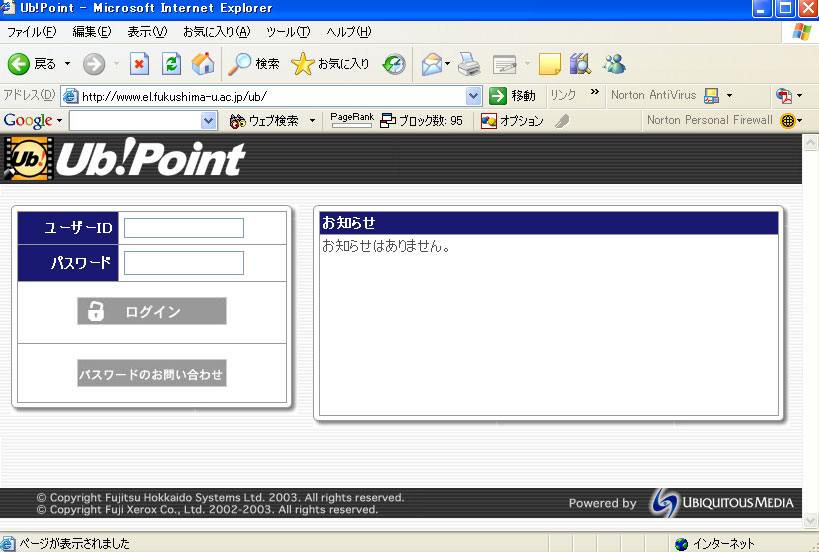Click Google web search (ウェブ検索) binoculars icon
Viewport: 819px width, 552px height.
click(238, 121)
